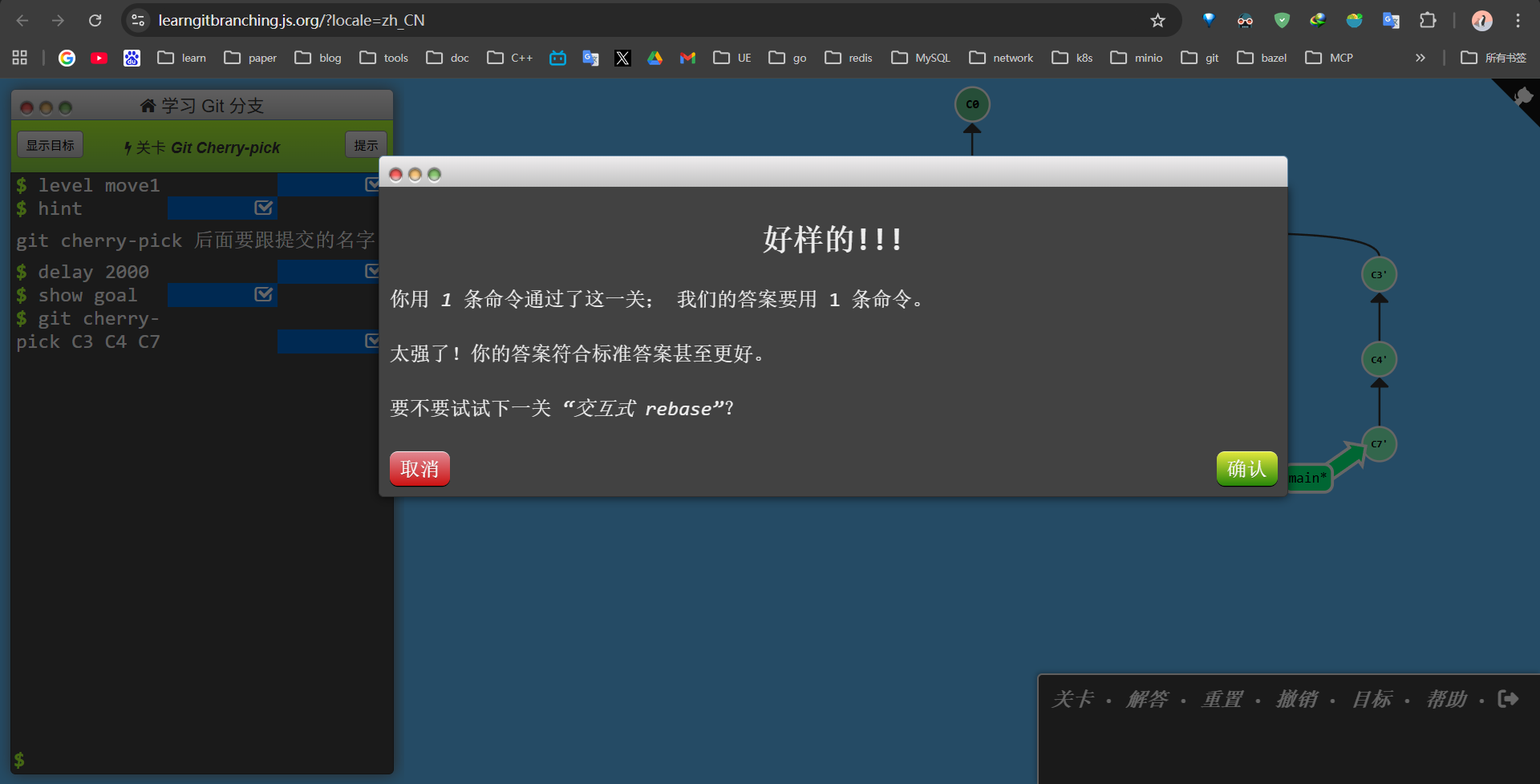1540x784 pixels.
Task: Open 关卡 levels in the toolbar
Action: tap(1073, 699)
